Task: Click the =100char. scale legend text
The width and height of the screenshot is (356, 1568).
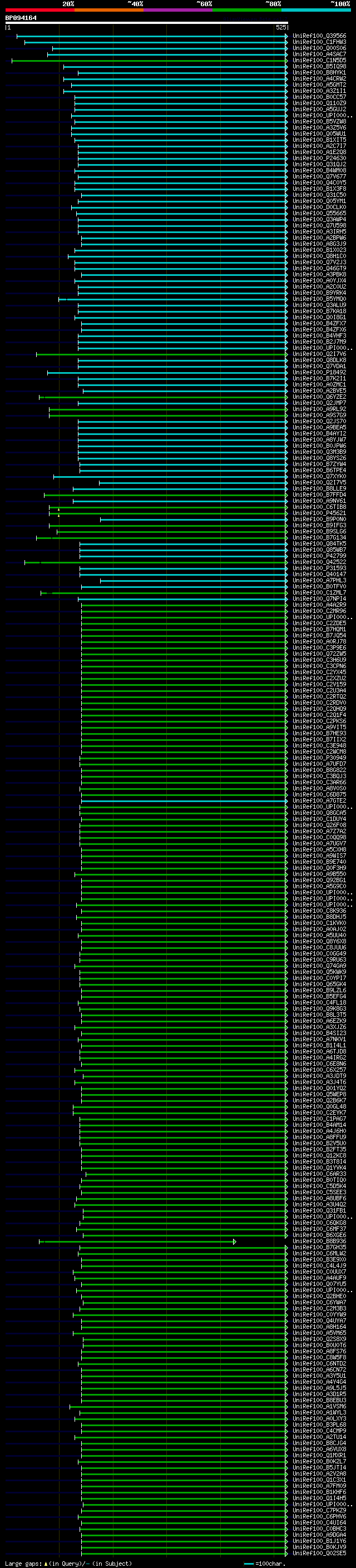Action: click(271, 1564)
